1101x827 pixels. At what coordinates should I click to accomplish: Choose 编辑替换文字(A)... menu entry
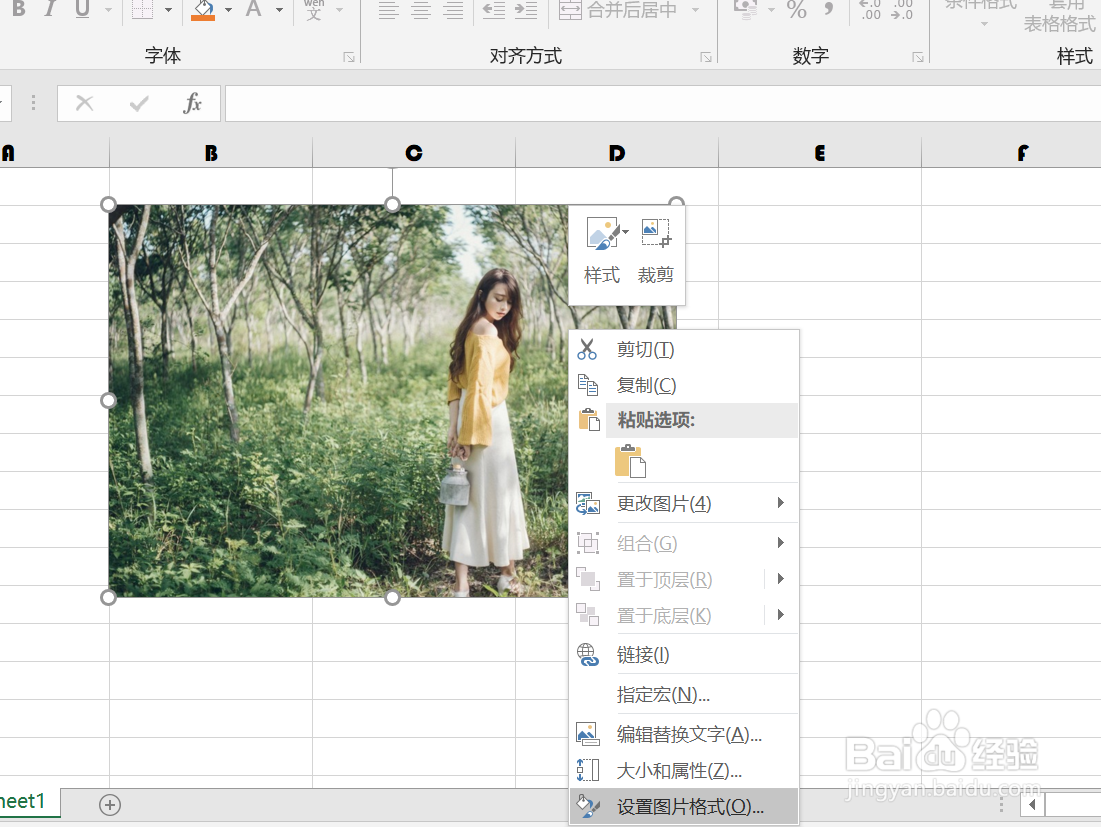pos(684,734)
